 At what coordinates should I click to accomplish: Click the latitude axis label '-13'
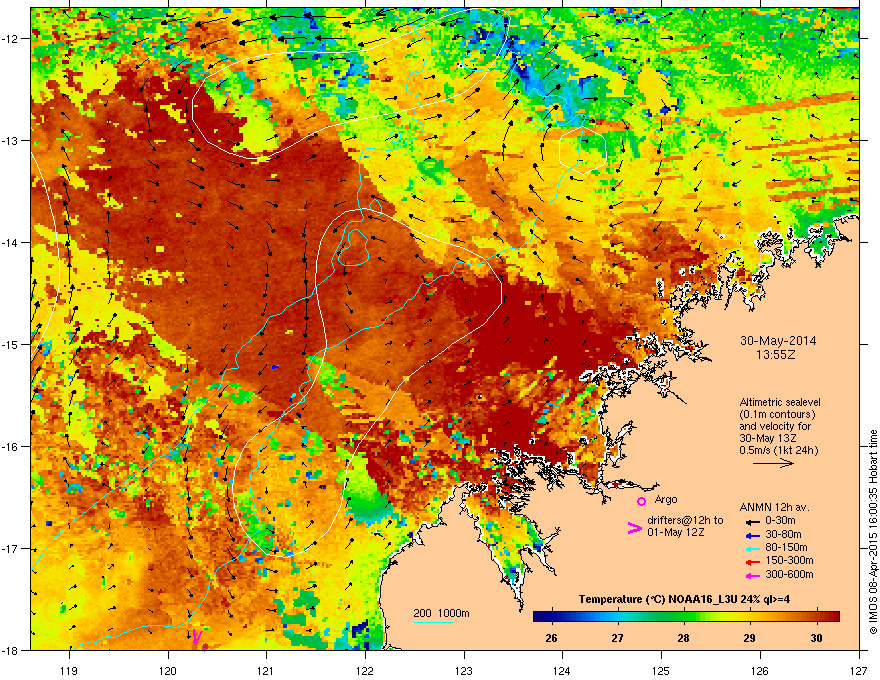coord(10,140)
